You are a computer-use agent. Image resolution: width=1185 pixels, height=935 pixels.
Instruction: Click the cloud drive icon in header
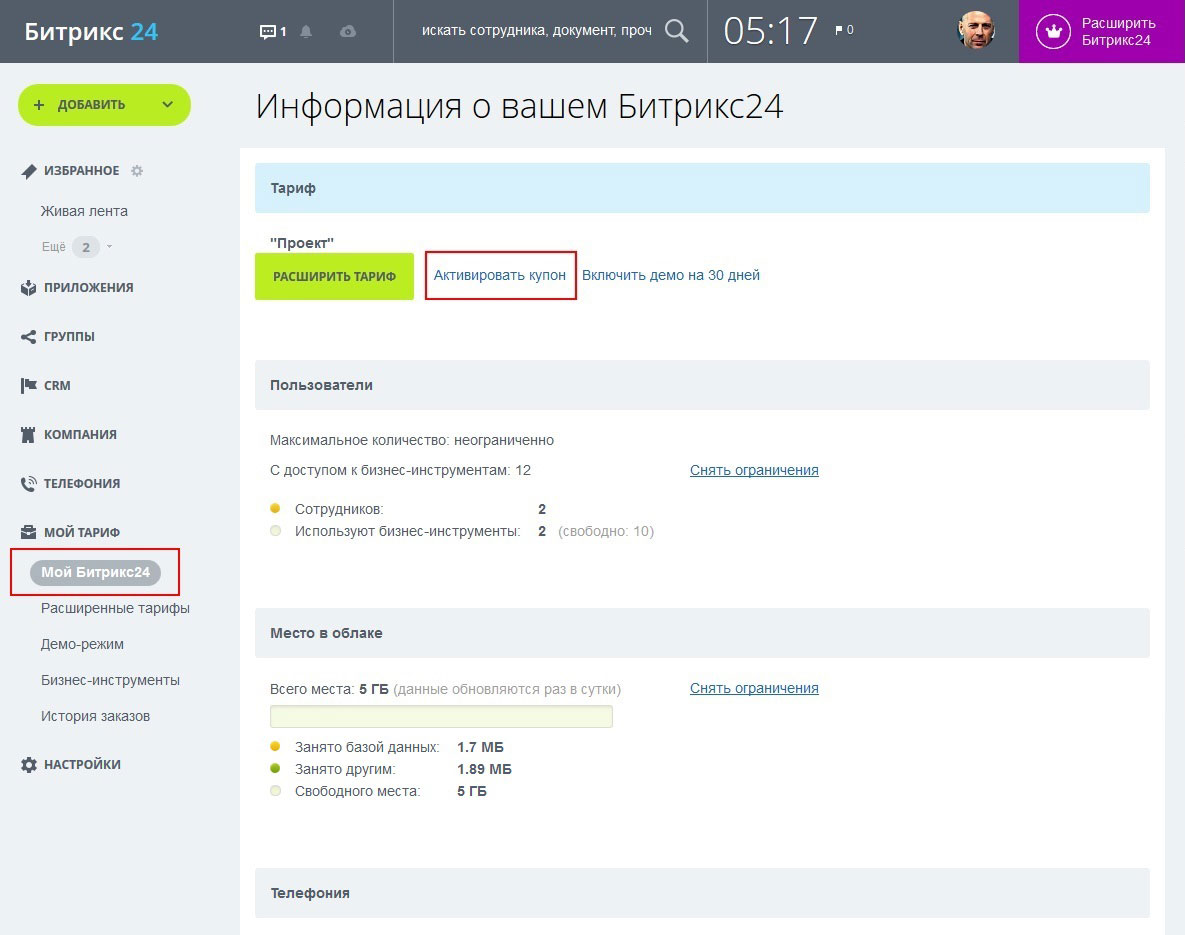348,32
